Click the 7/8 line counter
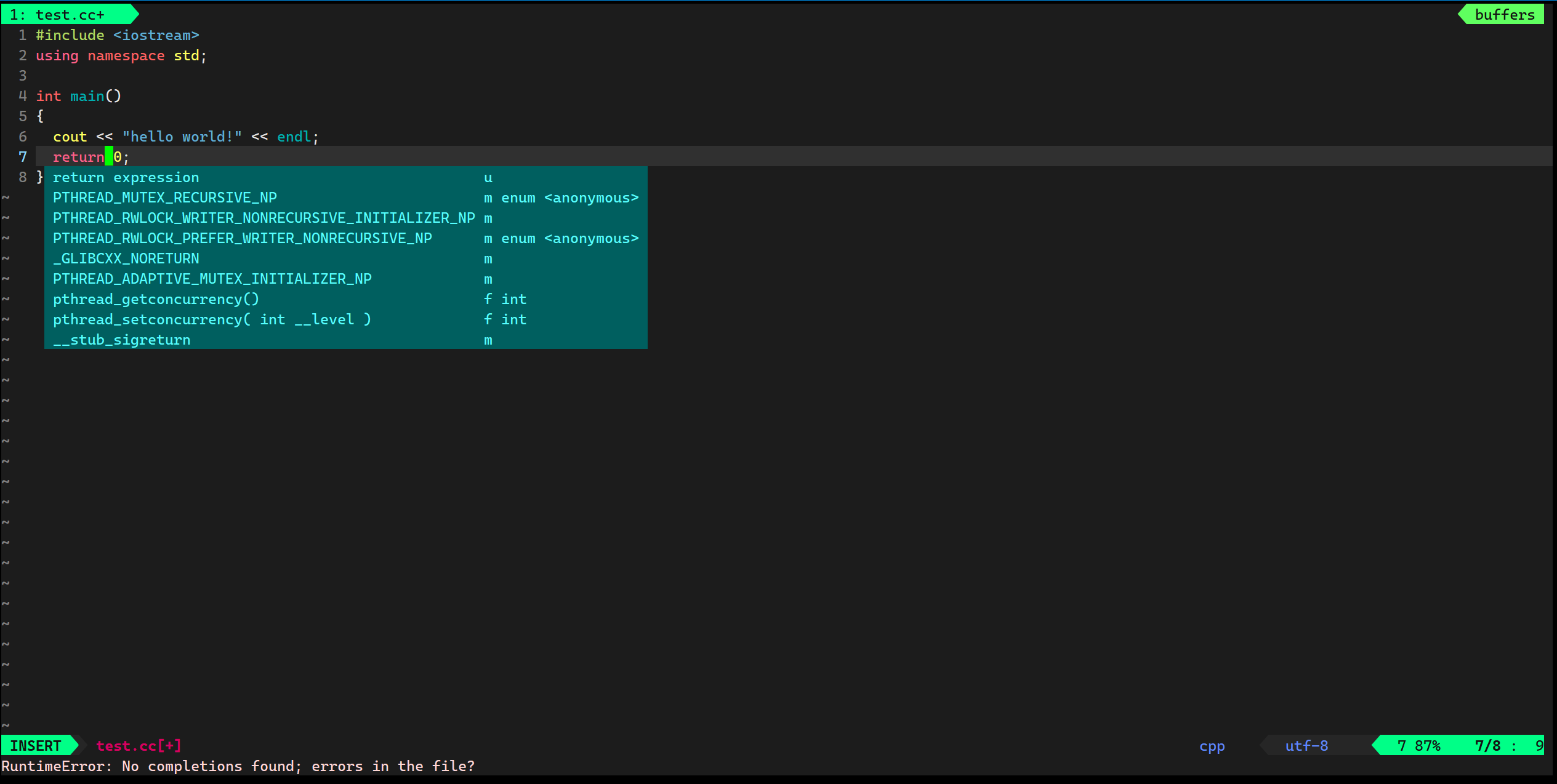The height and width of the screenshot is (784, 1557). tap(1487, 746)
